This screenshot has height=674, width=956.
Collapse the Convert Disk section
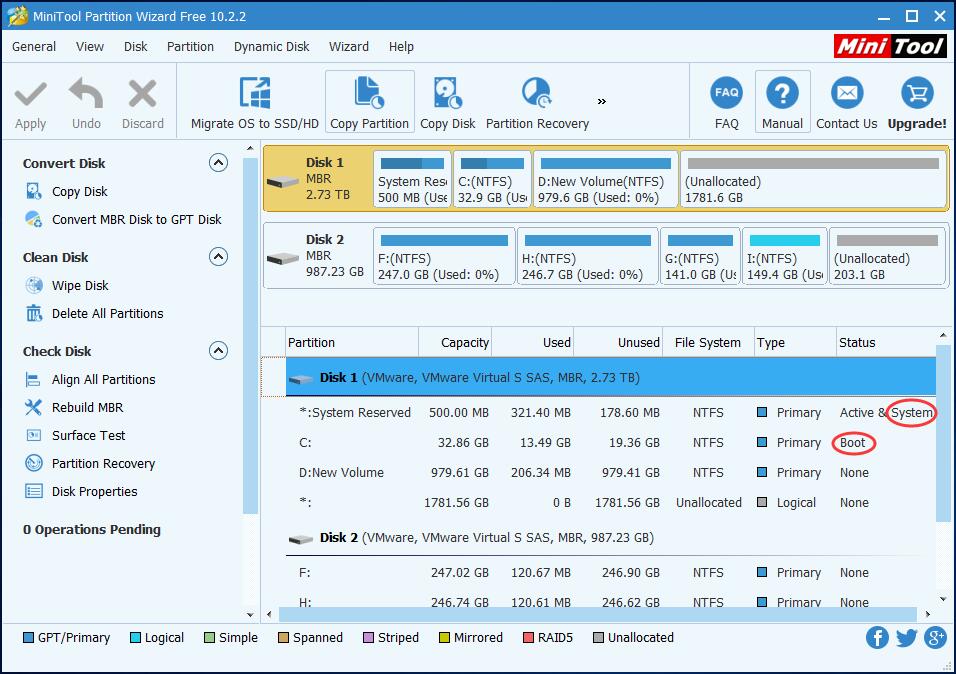[218, 163]
